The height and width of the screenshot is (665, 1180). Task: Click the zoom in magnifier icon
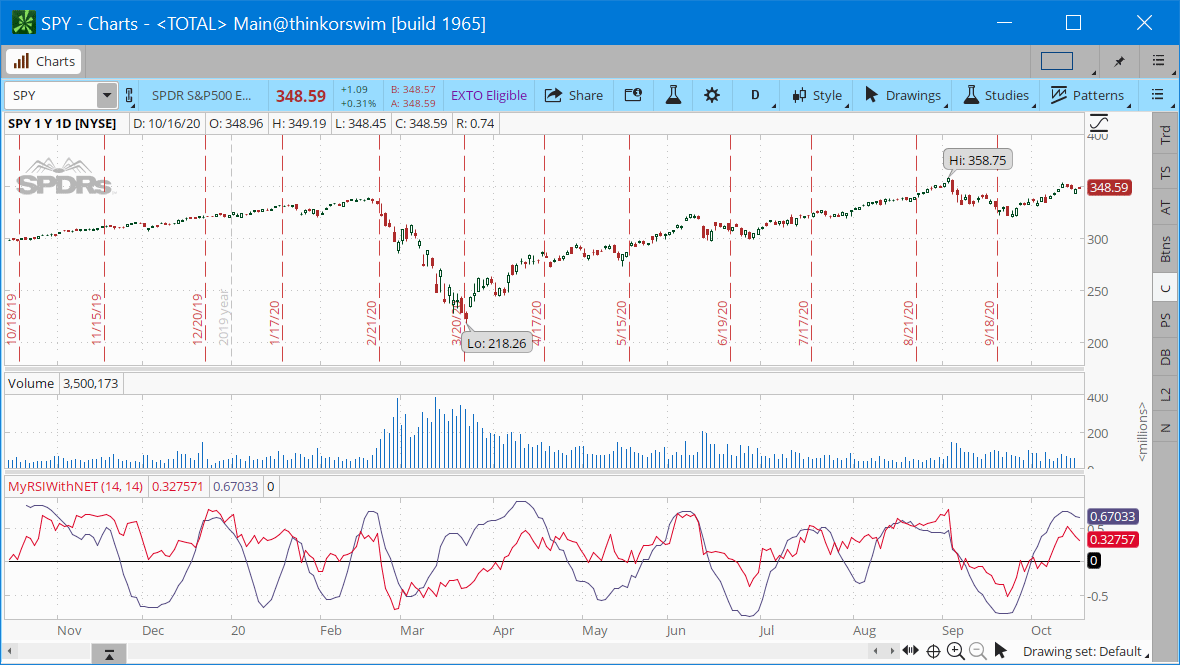click(x=955, y=651)
